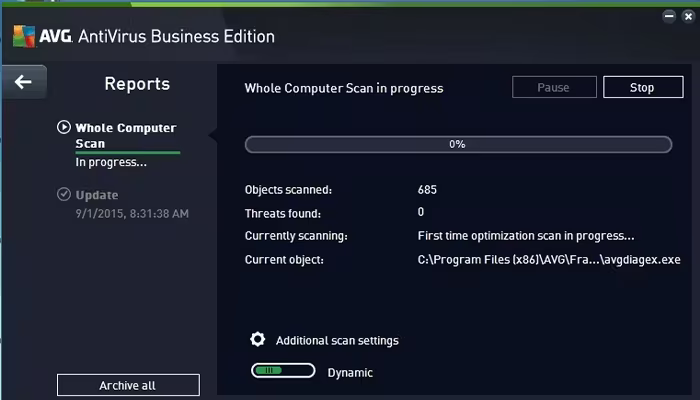Click the 'Threats found:' label
700x400 pixels.
click(283, 213)
